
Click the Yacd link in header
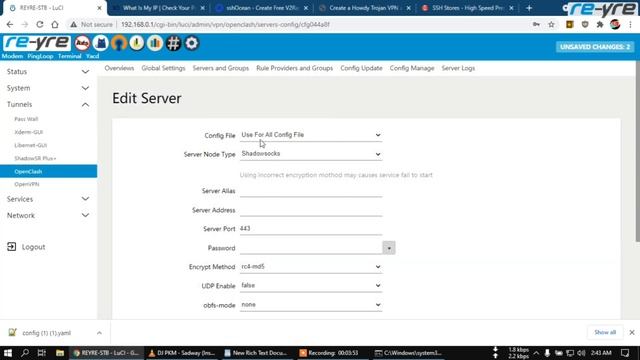coord(92,56)
